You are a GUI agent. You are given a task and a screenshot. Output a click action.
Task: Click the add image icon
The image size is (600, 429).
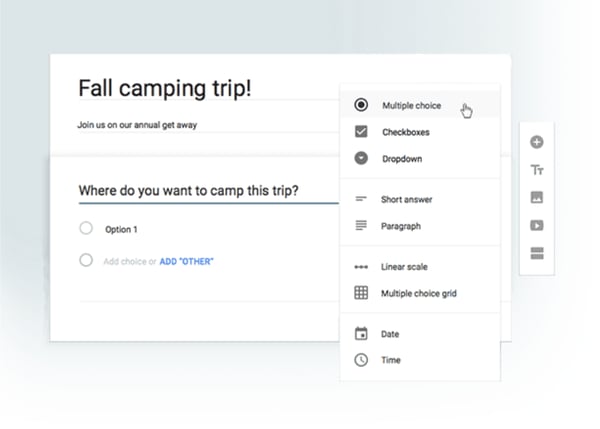tap(537, 198)
